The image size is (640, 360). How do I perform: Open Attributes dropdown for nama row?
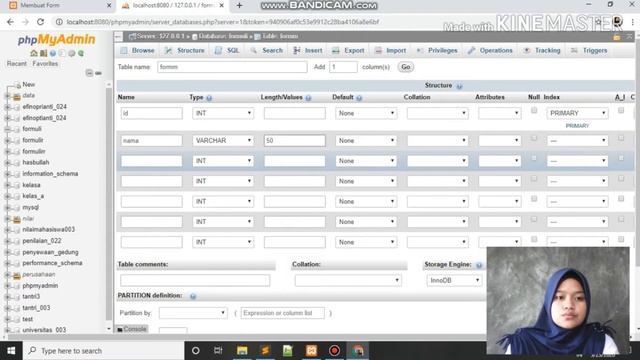[500, 140]
